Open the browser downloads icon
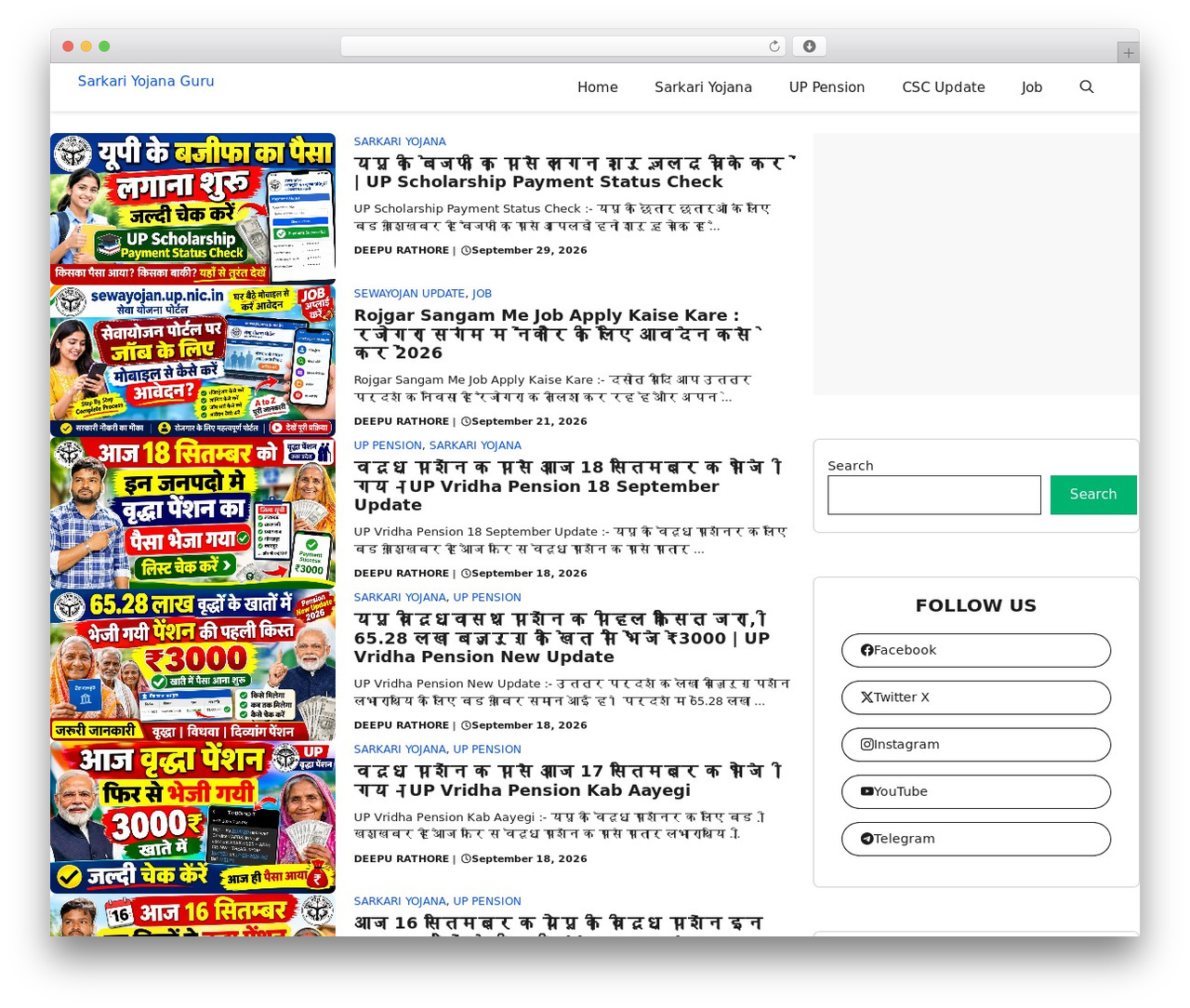Image resolution: width=1190 pixels, height=1008 pixels. click(x=810, y=46)
